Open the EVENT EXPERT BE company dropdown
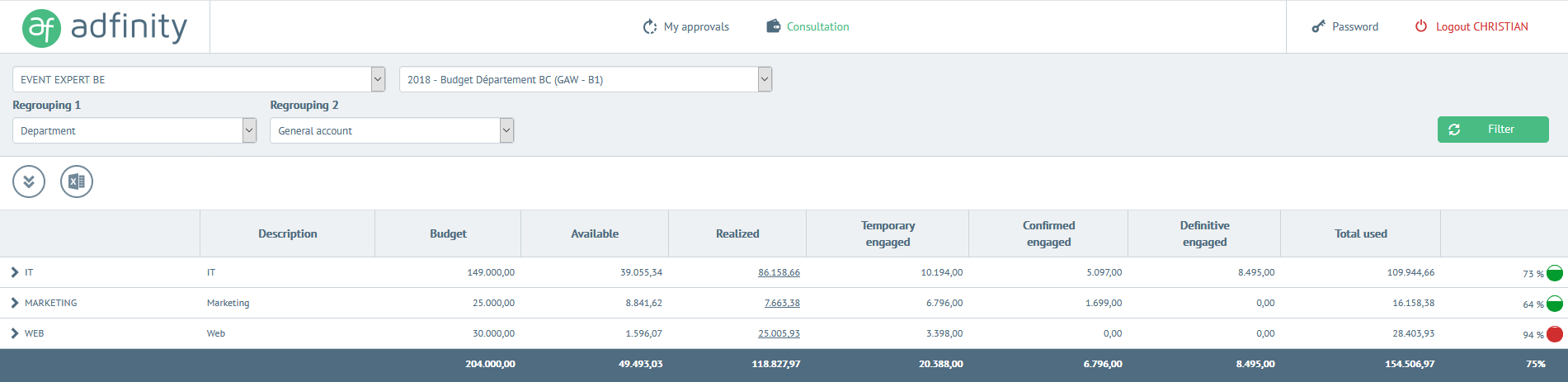Viewport: 1568px width, 382px height. point(378,79)
